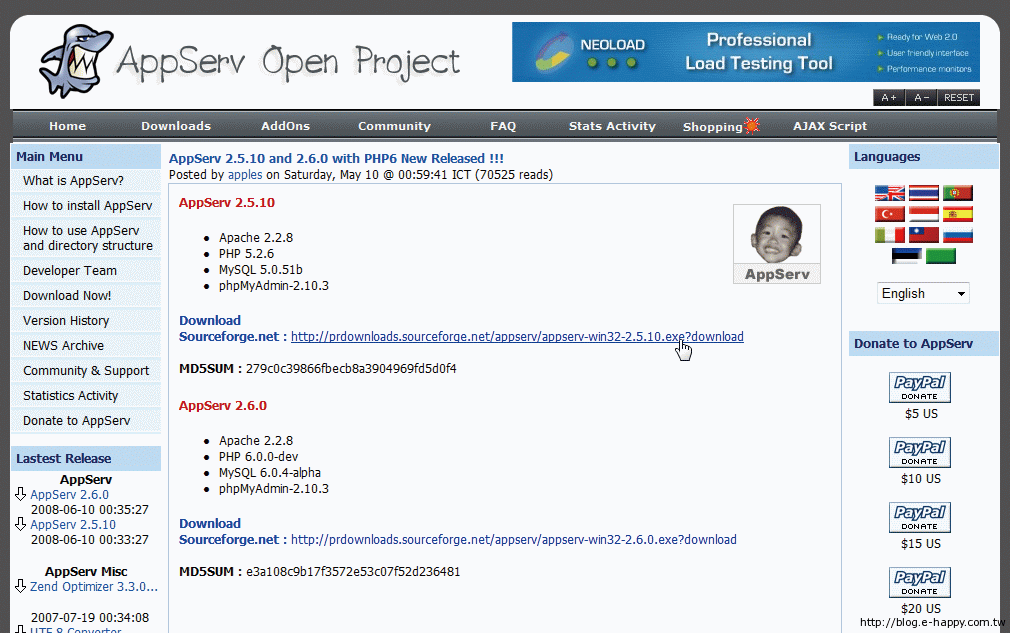The height and width of the screenshot is (633, 1010).
Task: Open AppServ 2.6.0 latest release link
Action: point(70,495)
